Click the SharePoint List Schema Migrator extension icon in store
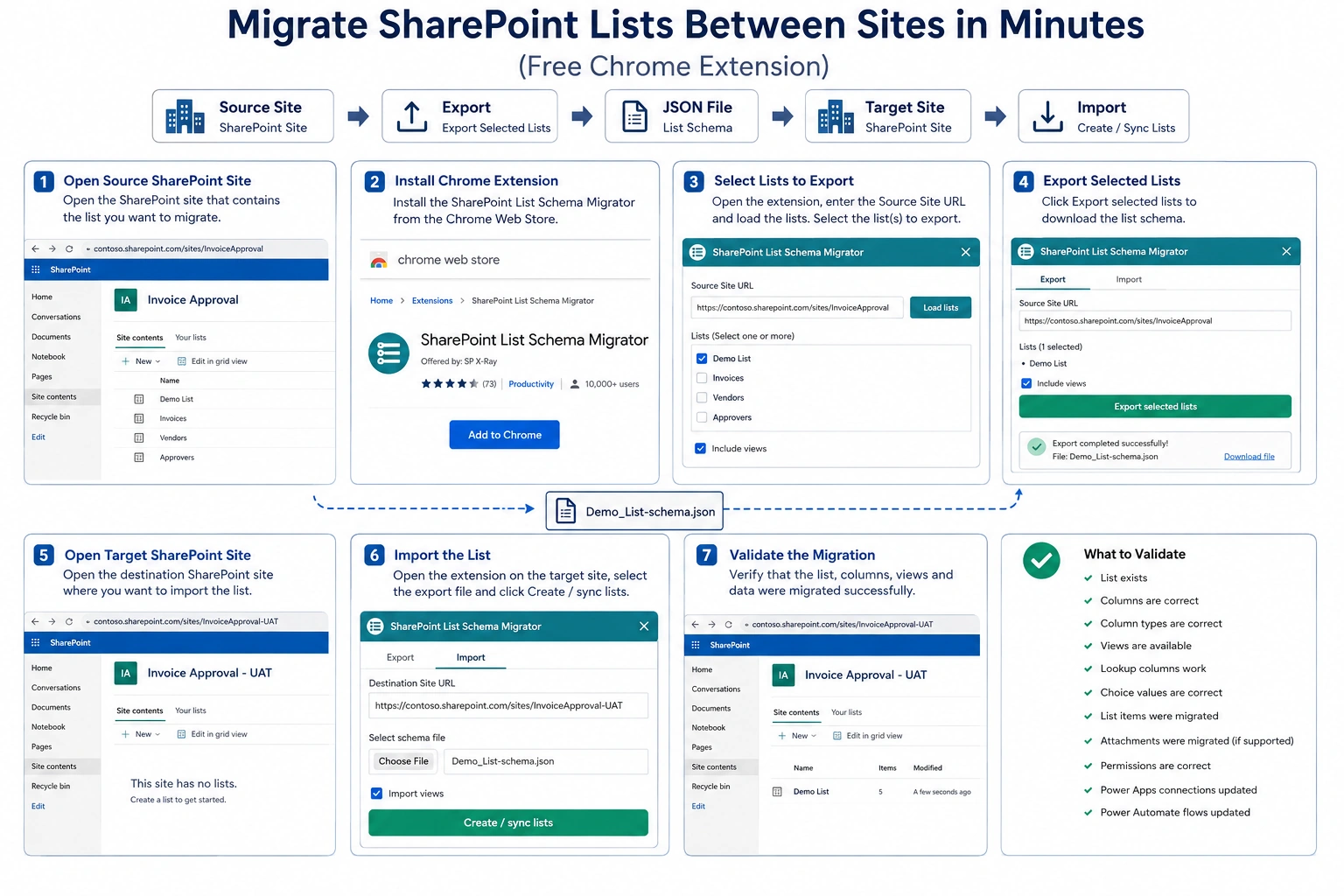1344x896 pixels. point(388,353)
